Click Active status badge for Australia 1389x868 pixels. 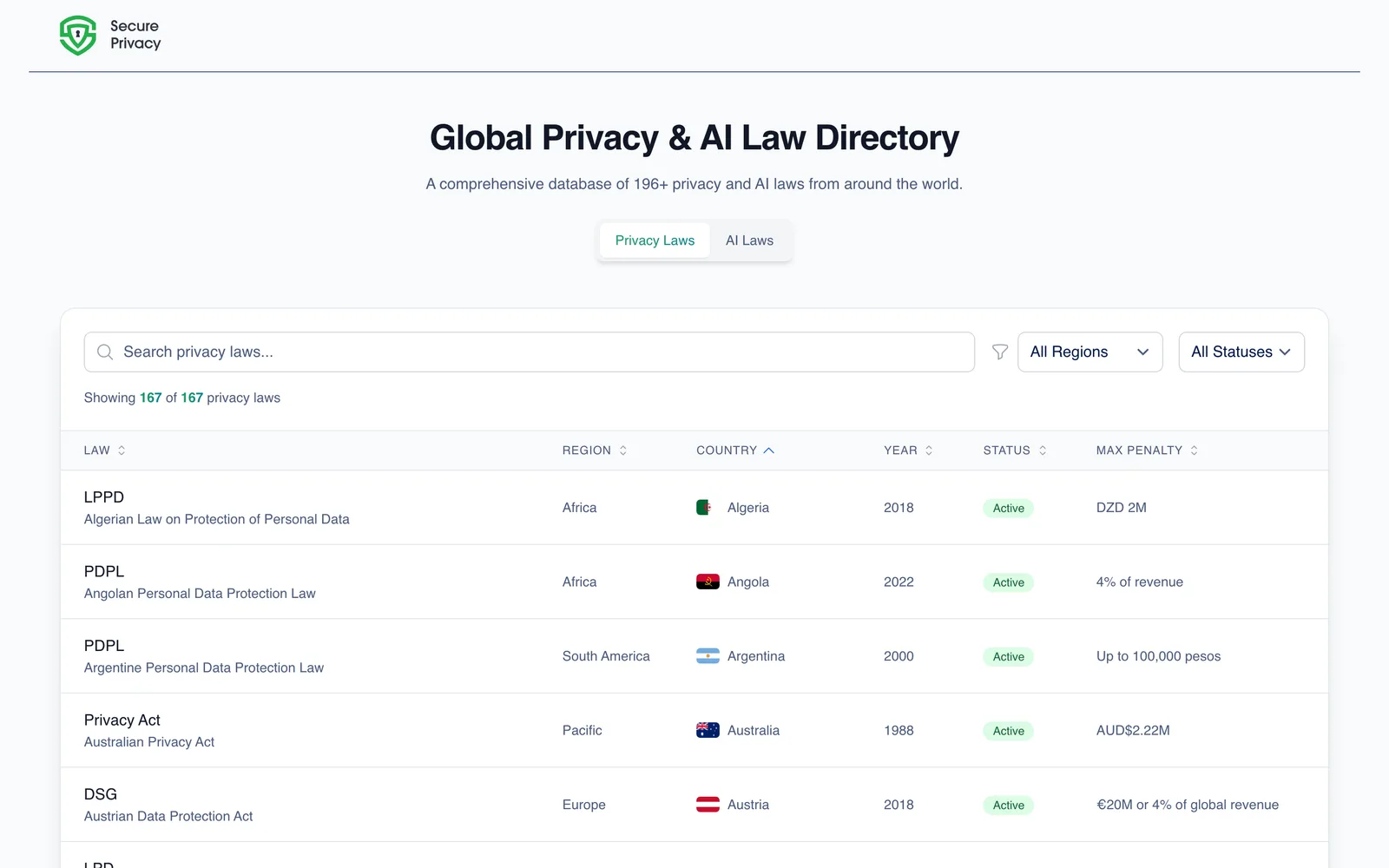[1008, 731]
